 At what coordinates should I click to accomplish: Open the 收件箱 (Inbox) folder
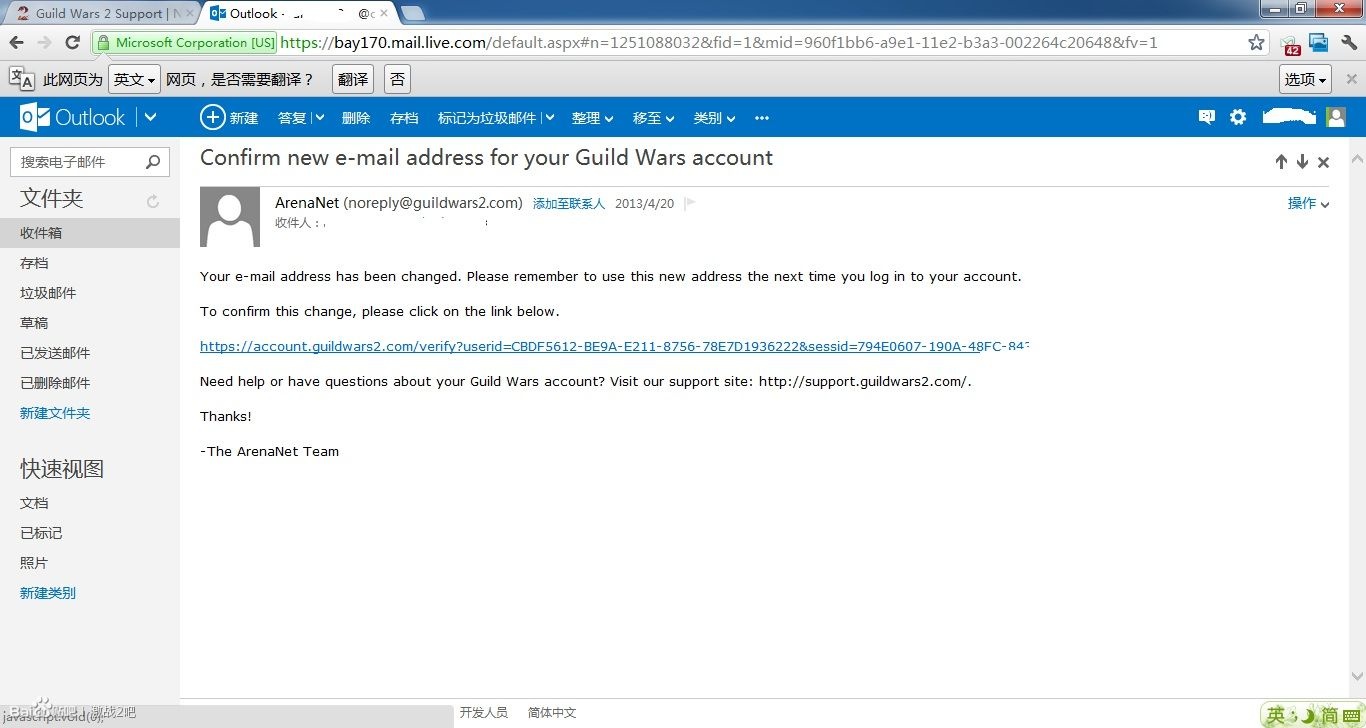pos(90,233)
